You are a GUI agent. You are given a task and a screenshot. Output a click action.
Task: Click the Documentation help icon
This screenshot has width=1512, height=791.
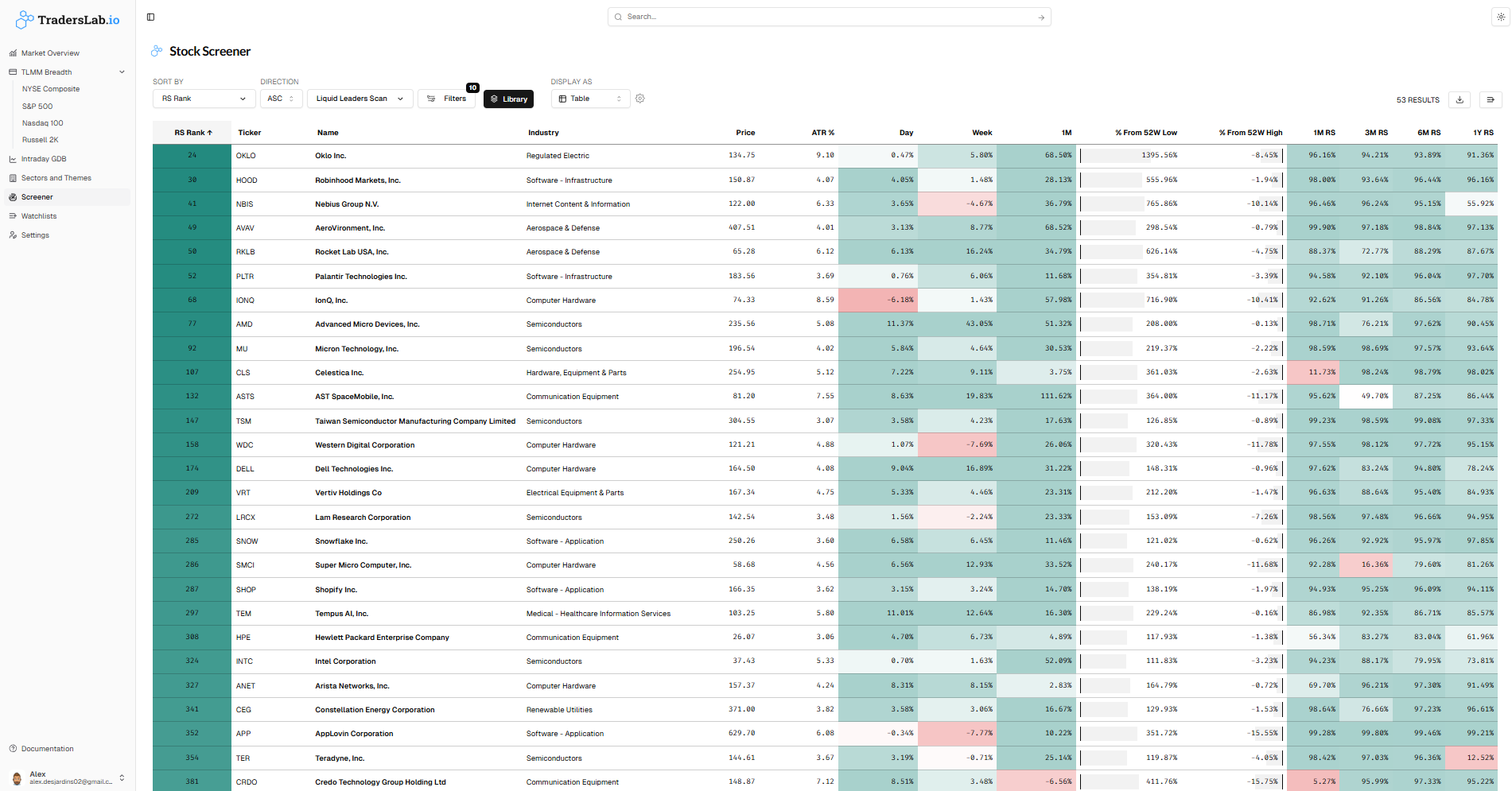tap(13, 749)
